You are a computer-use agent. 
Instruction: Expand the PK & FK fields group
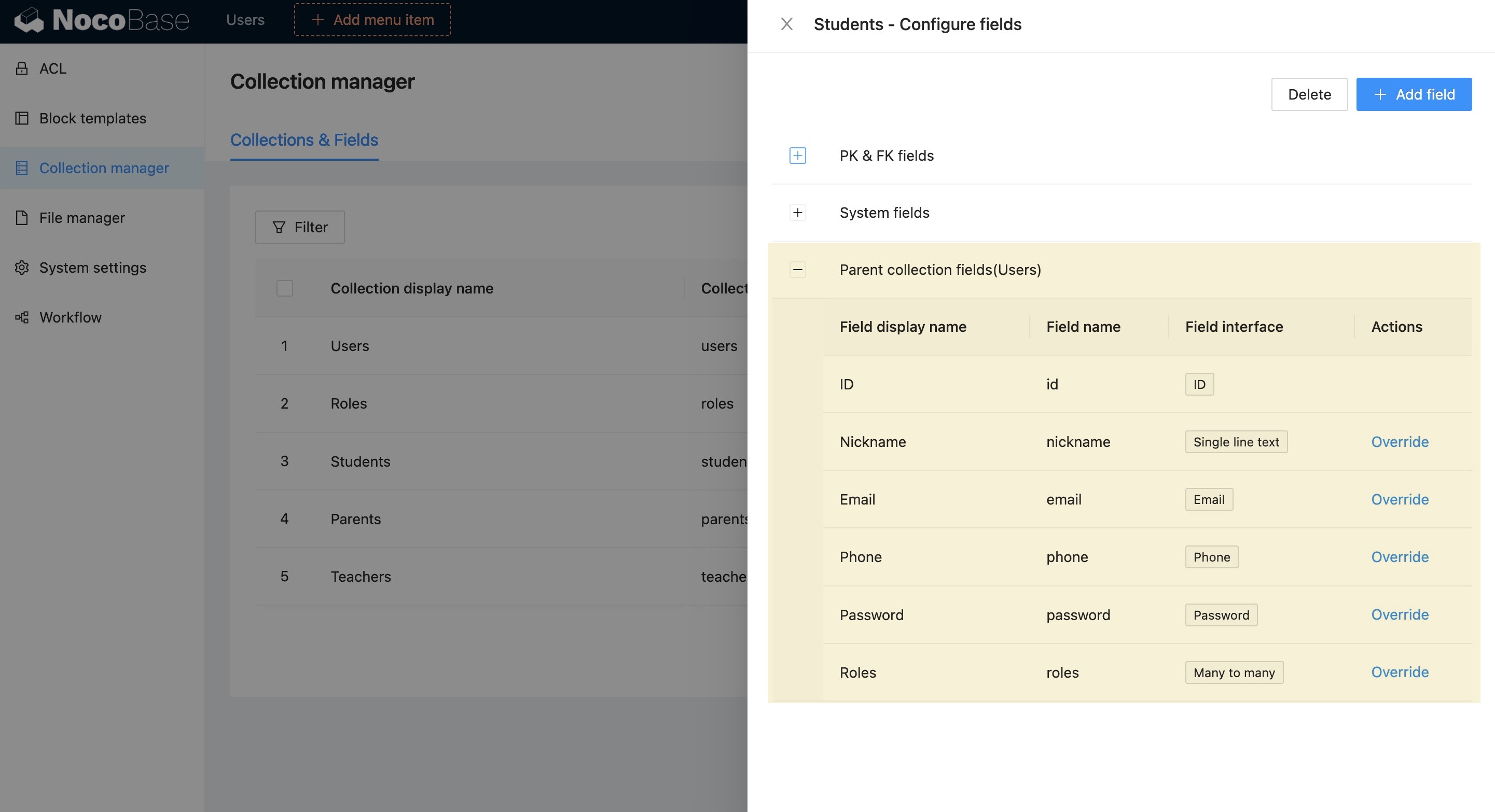click(797, 156)
